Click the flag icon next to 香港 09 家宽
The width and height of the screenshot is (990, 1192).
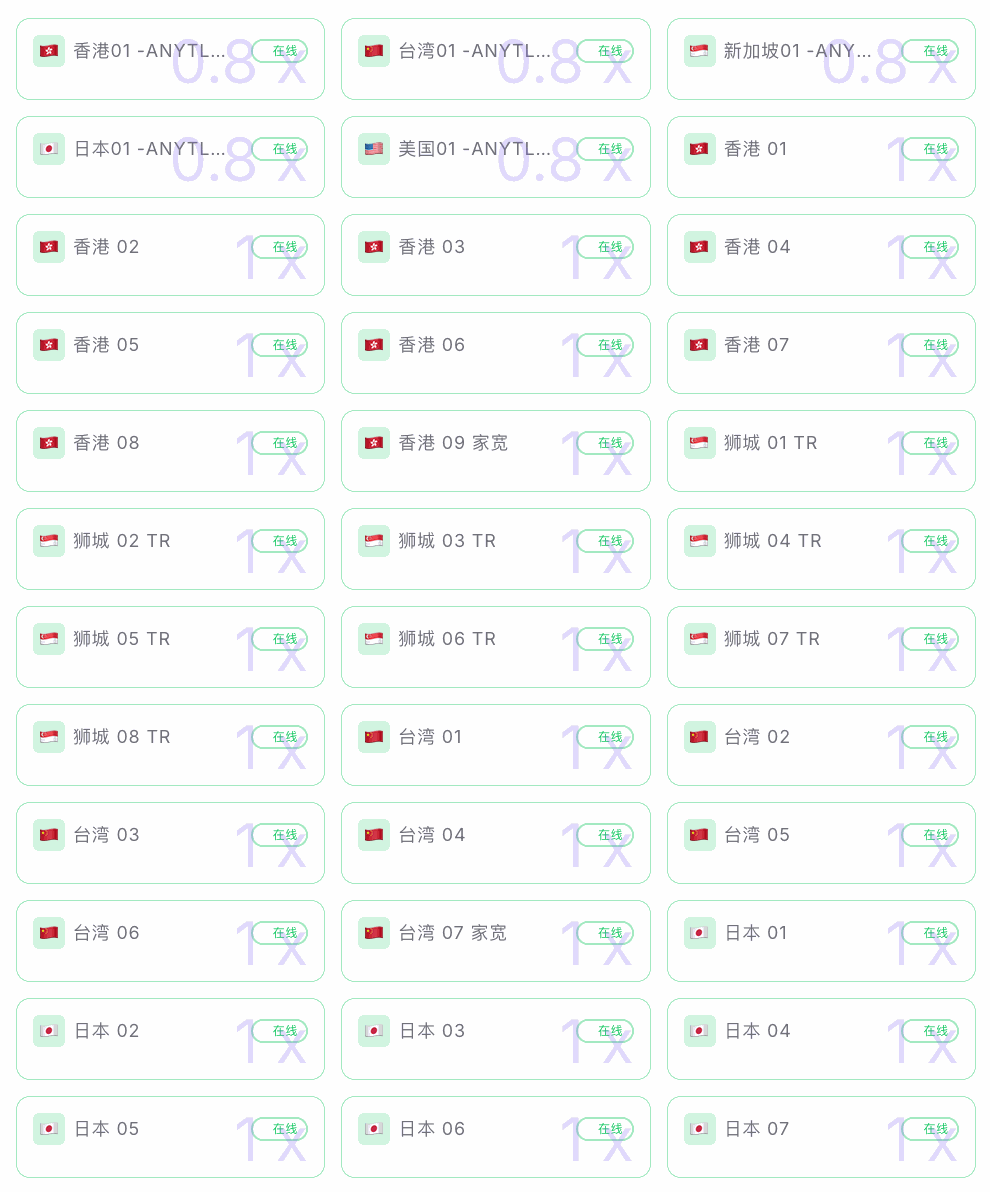tap(374, 442)
